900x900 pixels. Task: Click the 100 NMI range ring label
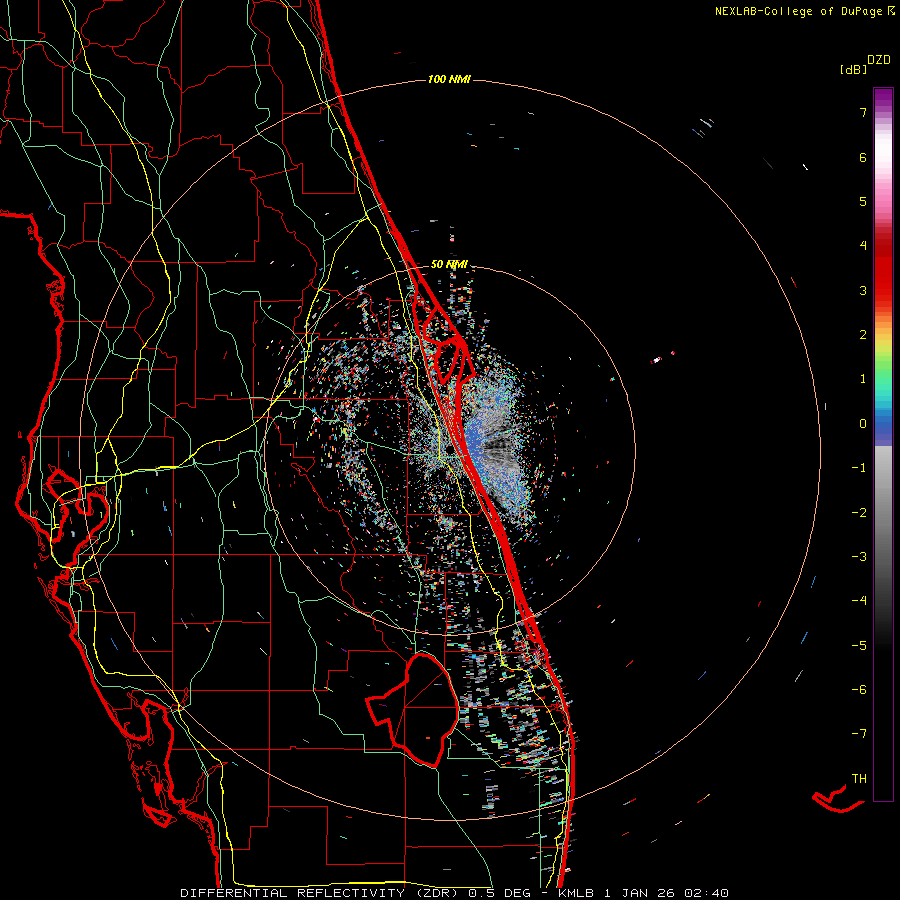[x=449, y=79]
